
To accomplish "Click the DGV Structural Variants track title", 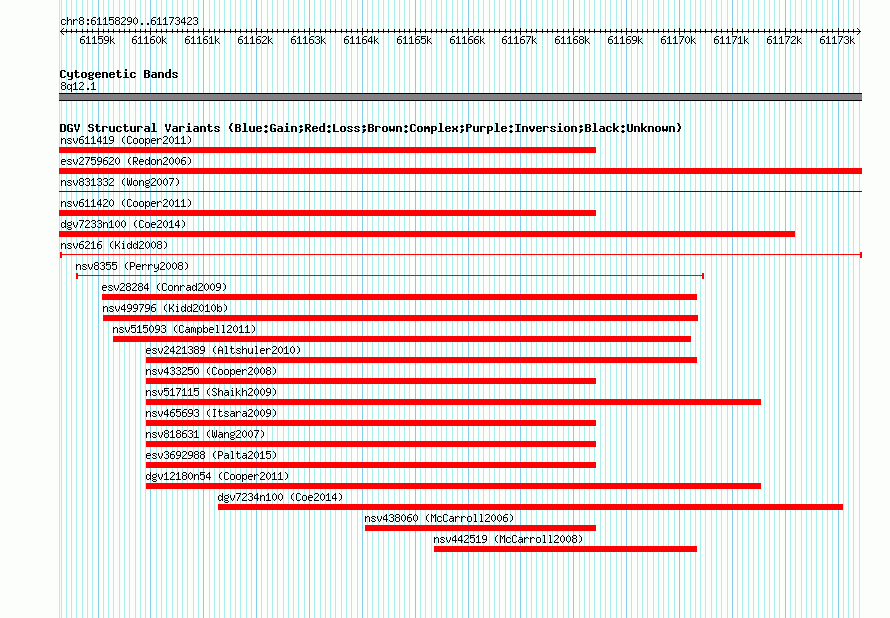I will [371, 128].
